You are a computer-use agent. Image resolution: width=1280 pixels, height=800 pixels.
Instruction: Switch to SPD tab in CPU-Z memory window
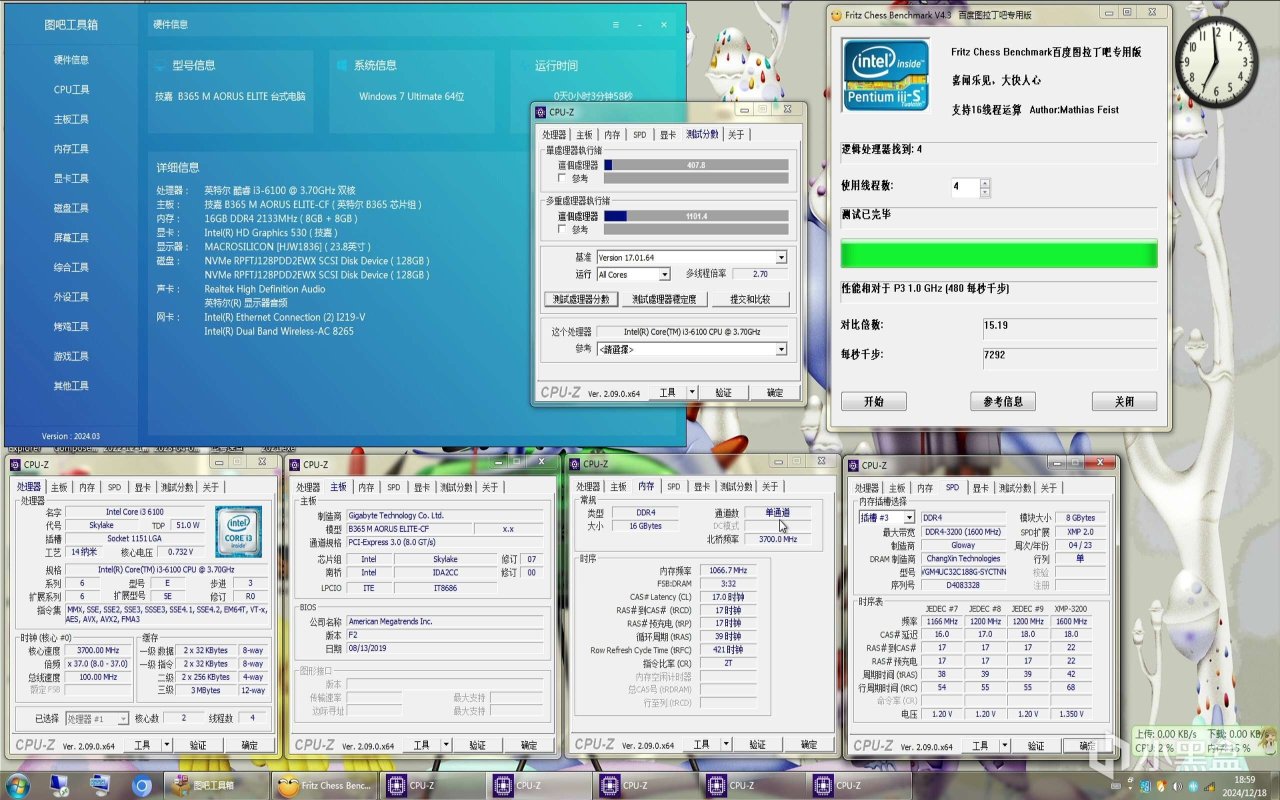click(x=673, y=486)
